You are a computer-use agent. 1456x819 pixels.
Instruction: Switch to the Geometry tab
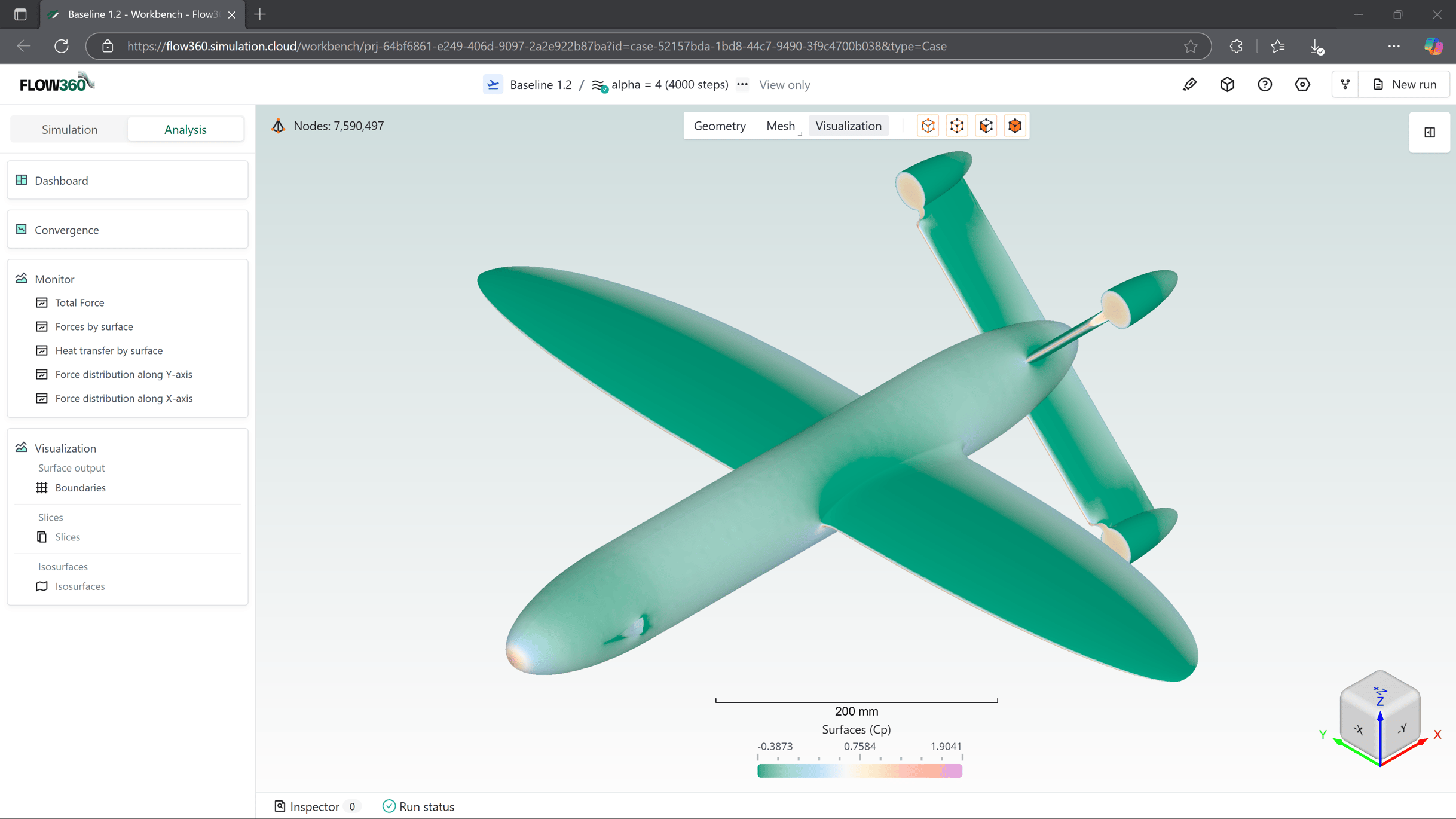720,126
